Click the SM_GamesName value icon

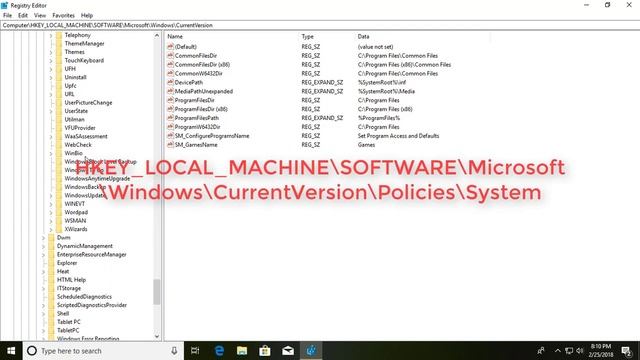(171, 144)
